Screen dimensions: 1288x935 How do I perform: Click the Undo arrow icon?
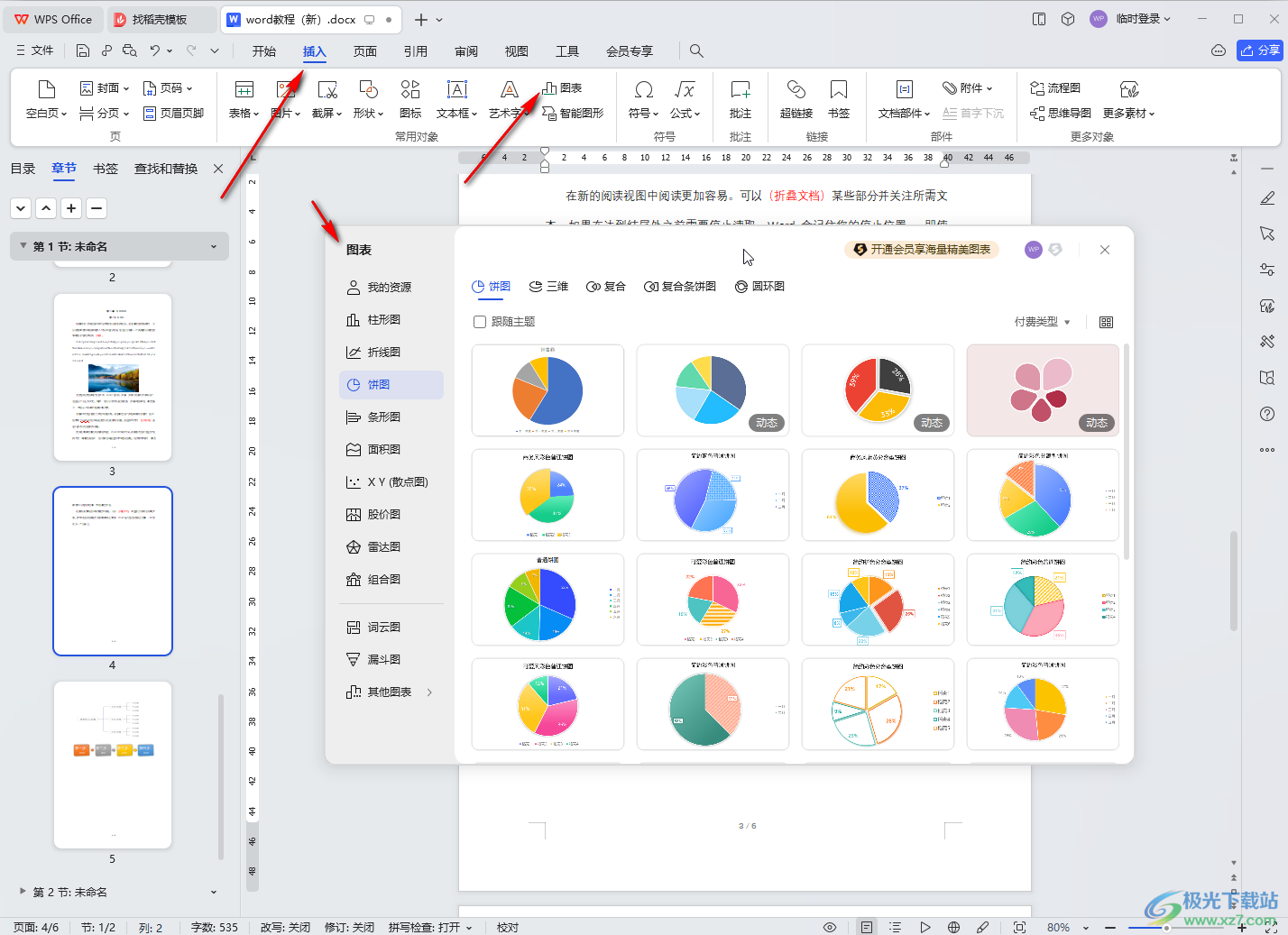click(x=155, y=50)
